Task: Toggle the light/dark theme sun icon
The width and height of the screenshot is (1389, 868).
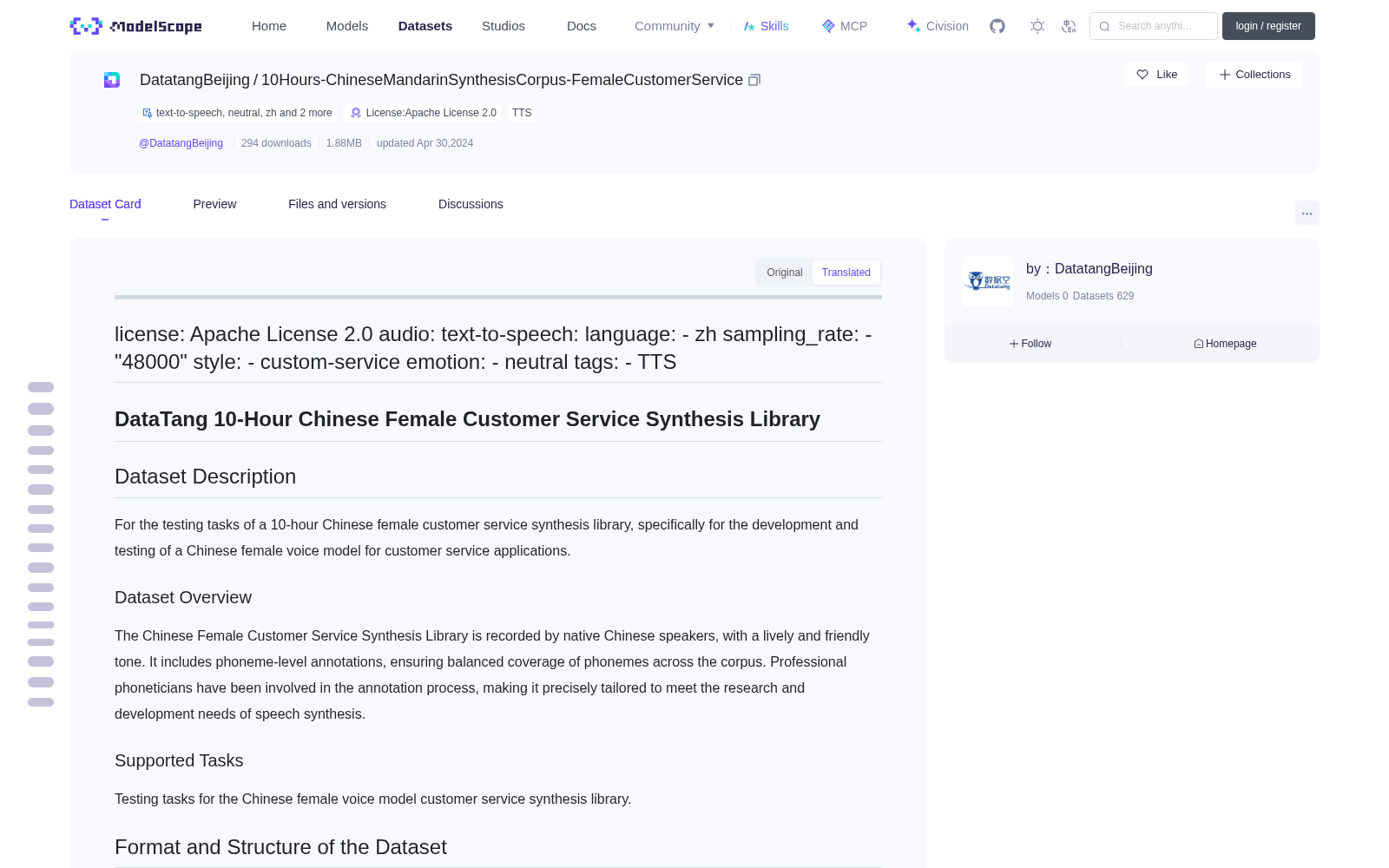Action: (1037, 26)
